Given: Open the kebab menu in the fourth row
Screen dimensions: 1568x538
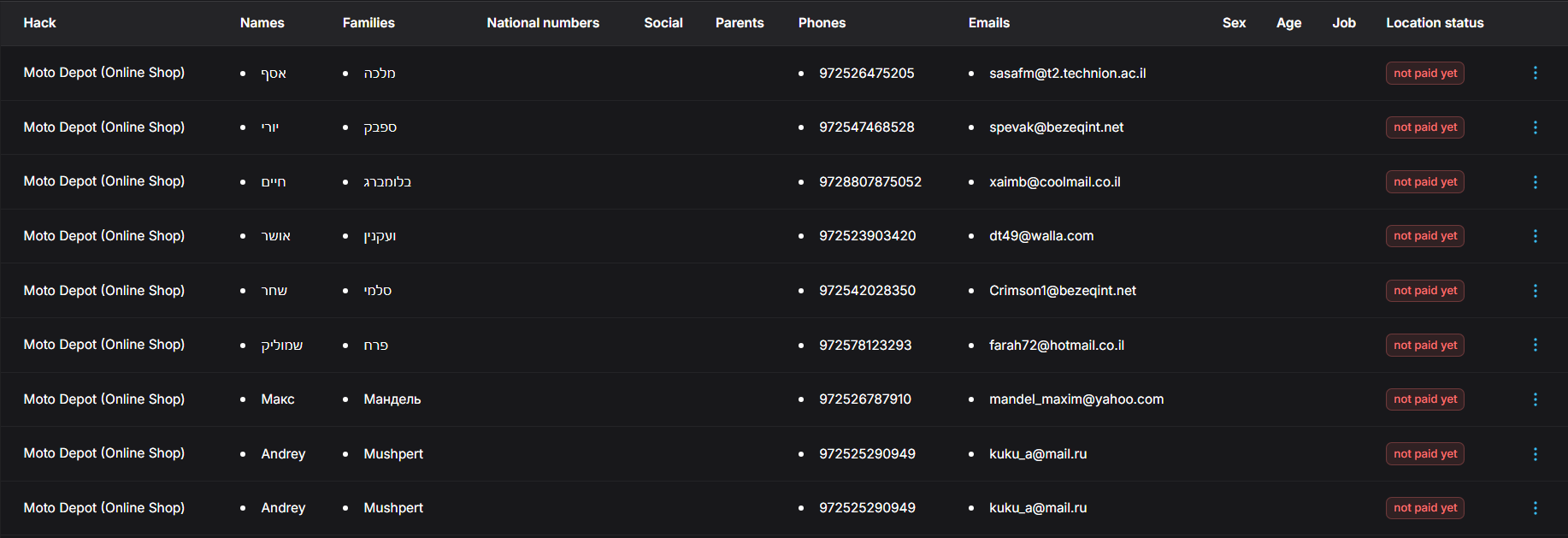Looking at the screenshot, I should (1535, 236).
